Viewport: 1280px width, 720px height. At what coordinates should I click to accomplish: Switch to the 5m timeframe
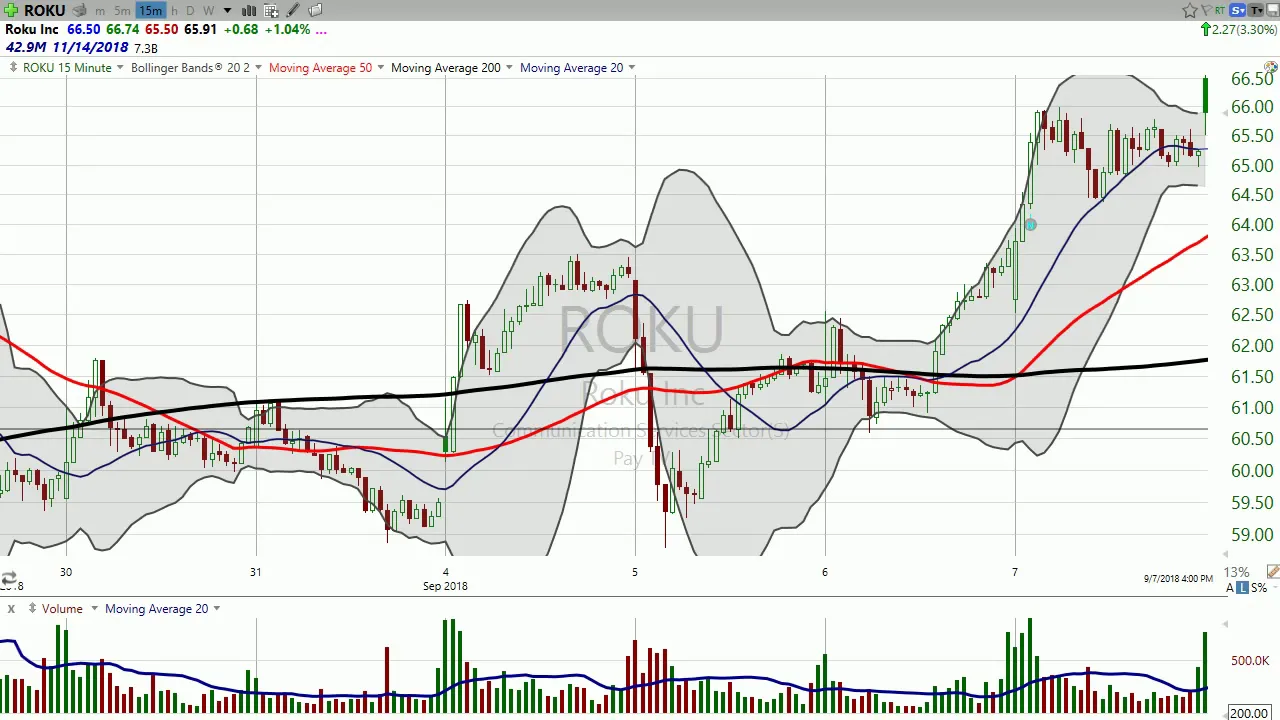(122, 10)
